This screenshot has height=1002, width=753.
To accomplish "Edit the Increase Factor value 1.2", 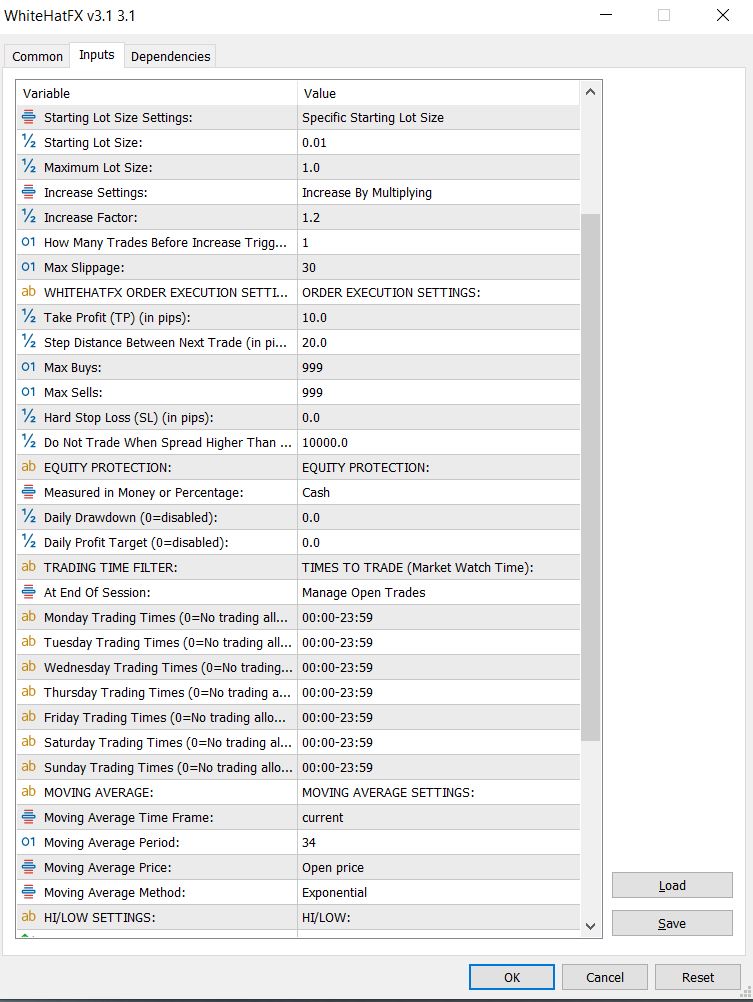I will pyautogui.click(x=439, y=217).
